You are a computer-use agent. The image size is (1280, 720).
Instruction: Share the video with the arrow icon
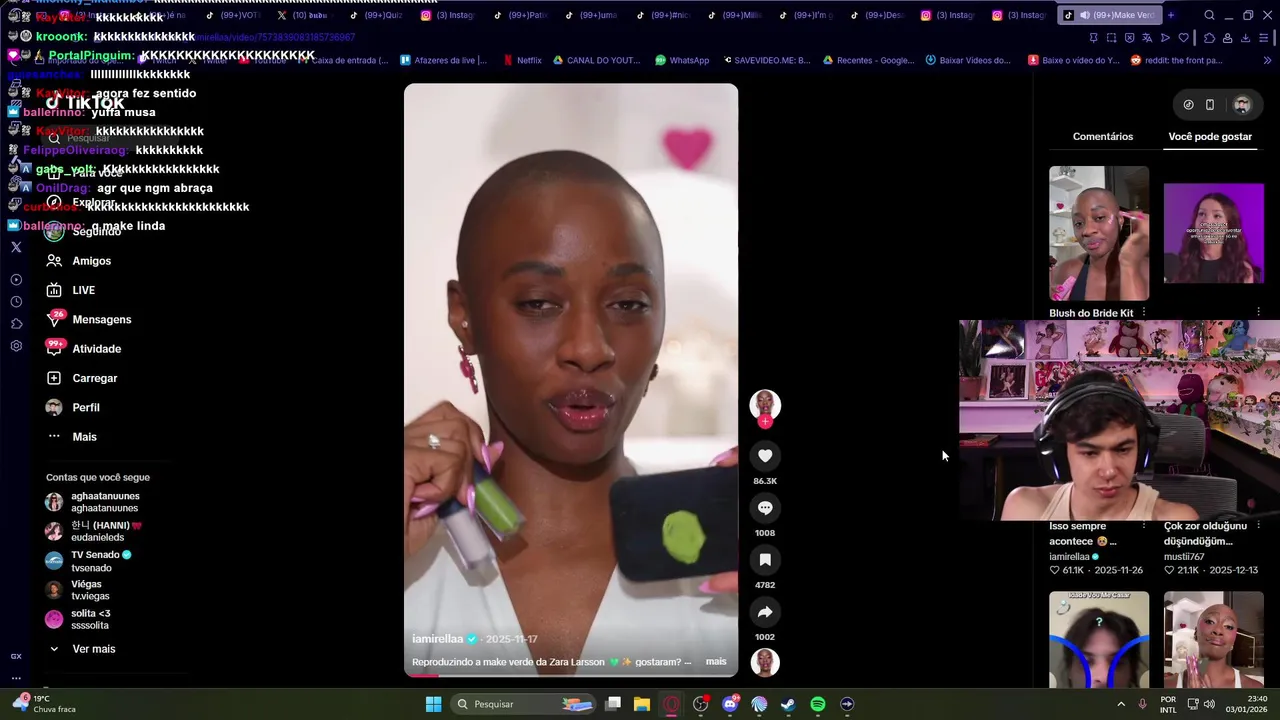pyautogui.click(x=765, y=612)
